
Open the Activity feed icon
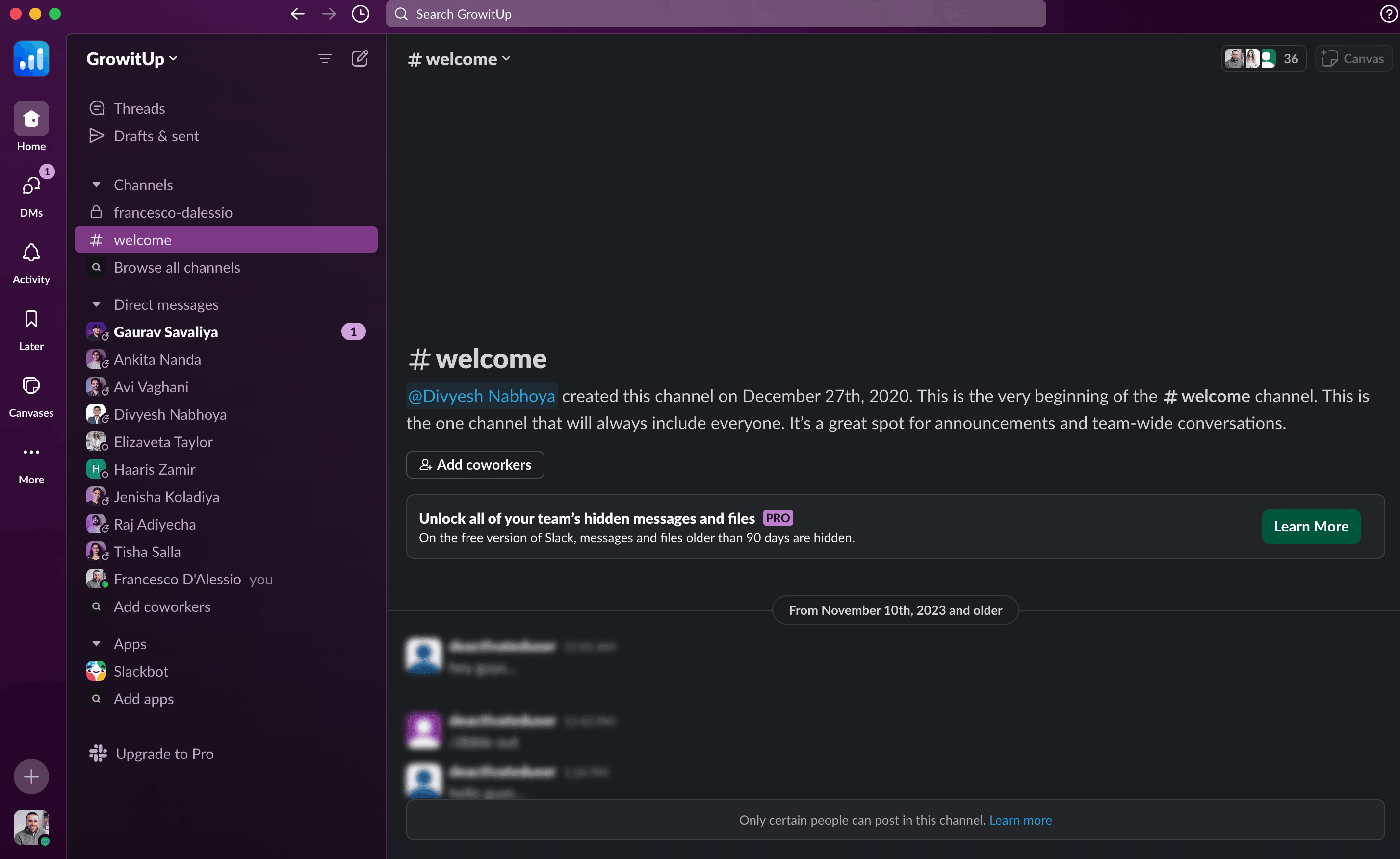(x=31, y=253)
